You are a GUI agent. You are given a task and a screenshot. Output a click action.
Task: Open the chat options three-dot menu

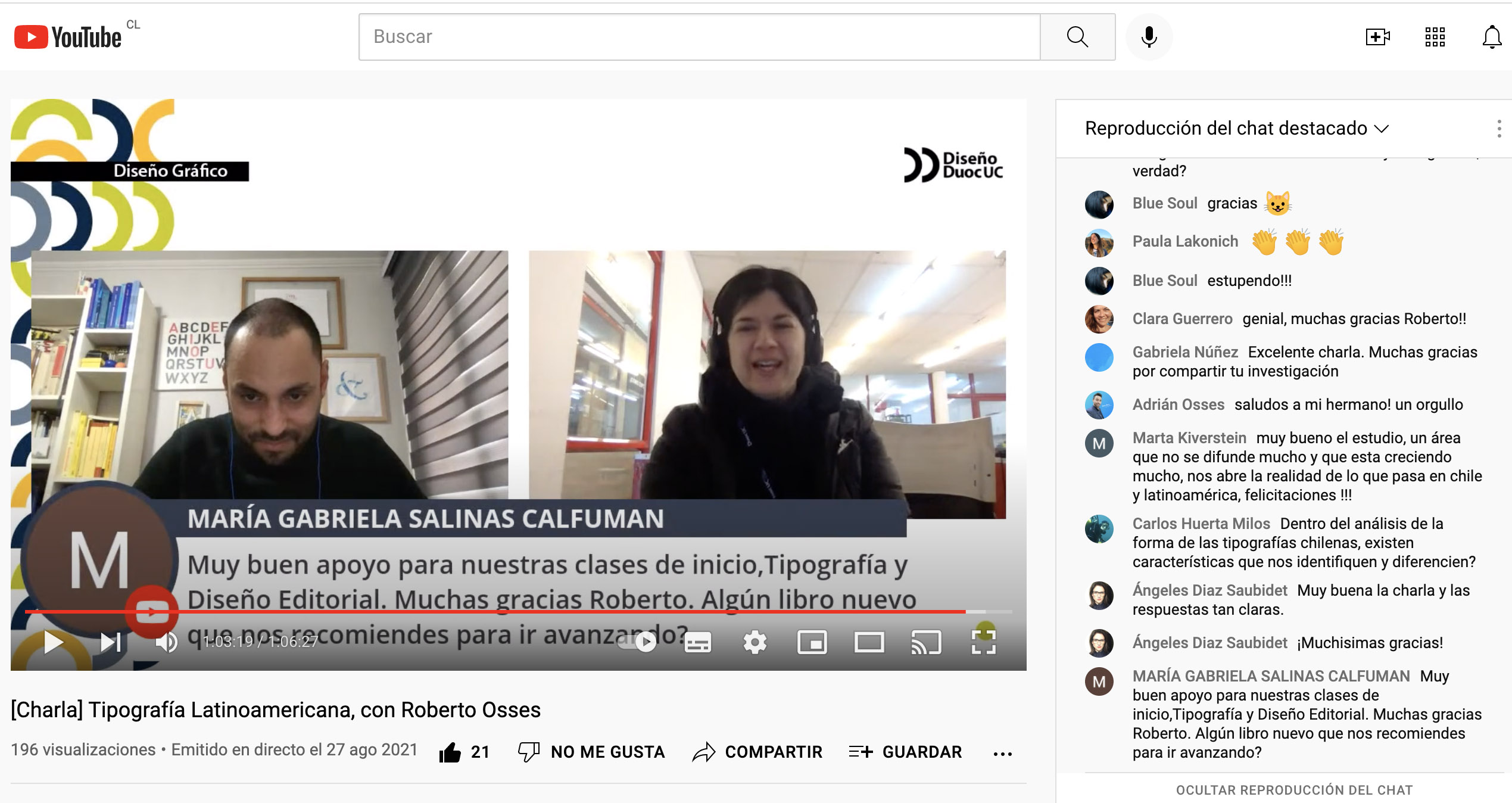coord(1498,128)
